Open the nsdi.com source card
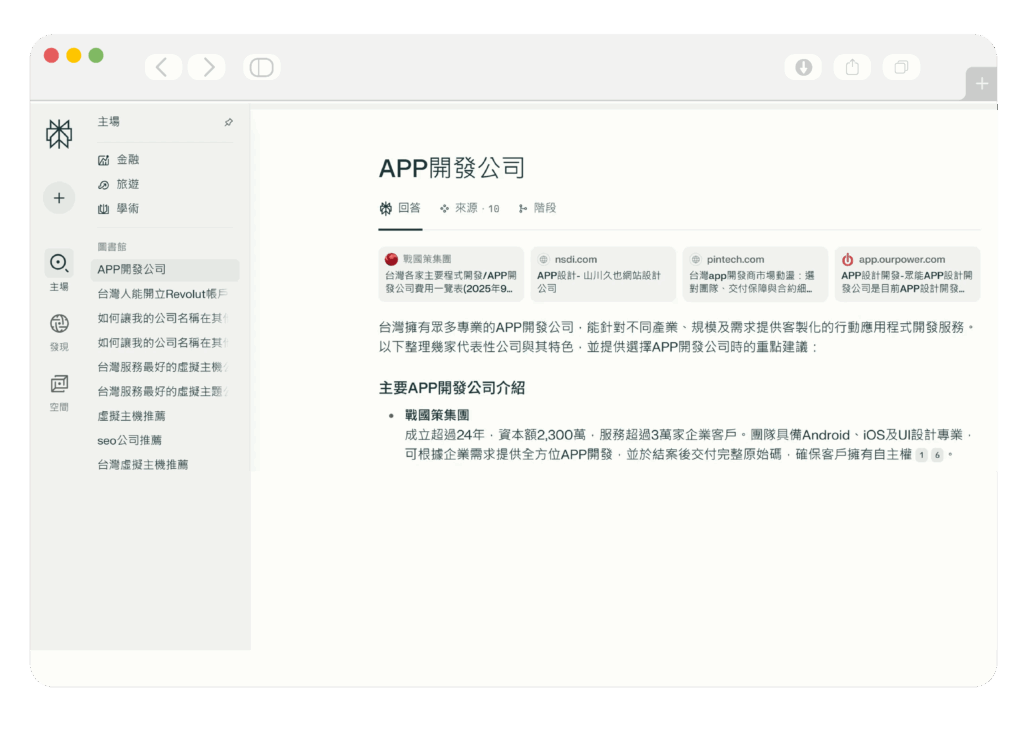1024x738 pixels. point(603,274)
